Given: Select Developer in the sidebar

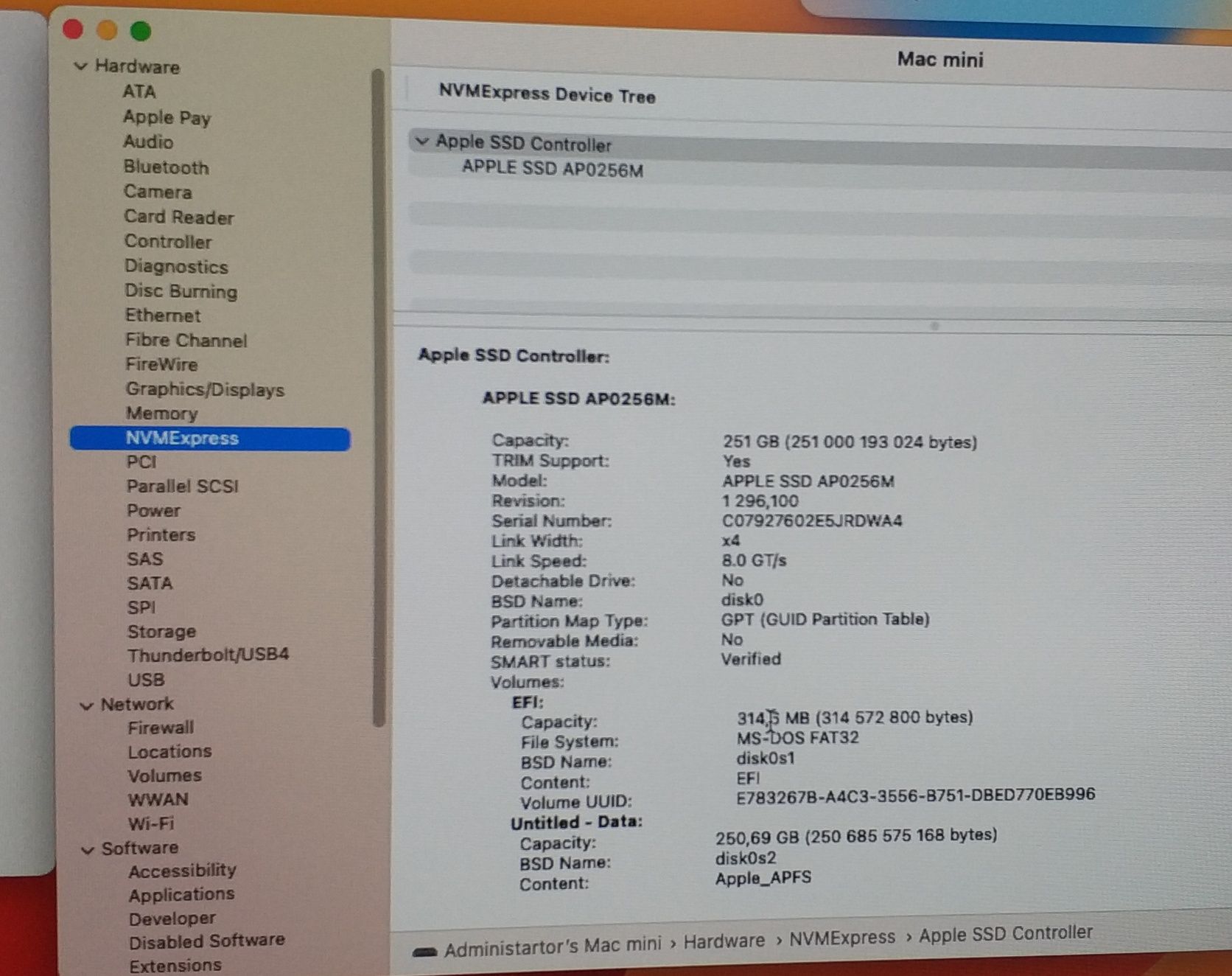Looking at the screenshot, I should click(172, 919).
